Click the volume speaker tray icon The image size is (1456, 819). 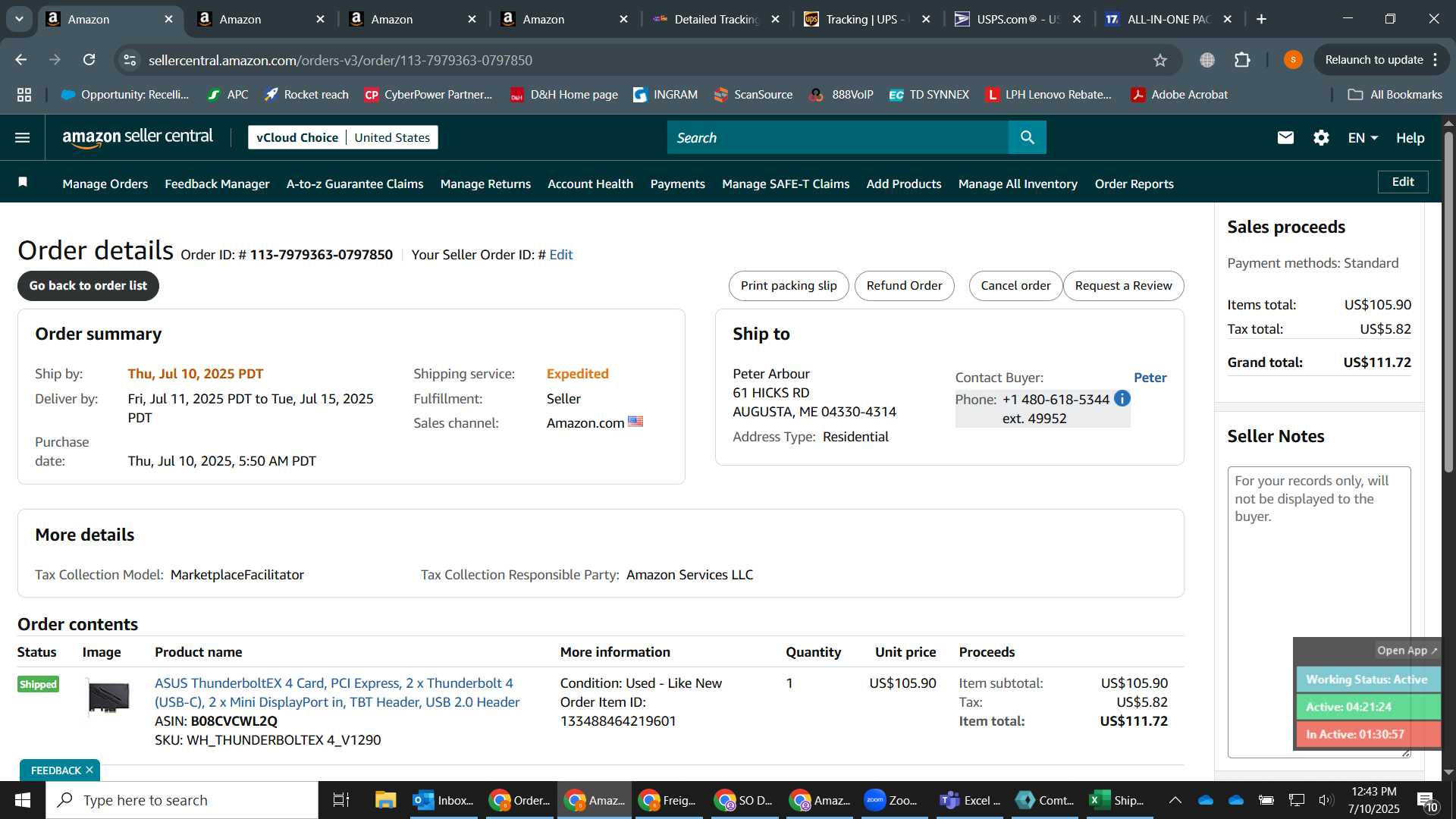coord(1326,800)
